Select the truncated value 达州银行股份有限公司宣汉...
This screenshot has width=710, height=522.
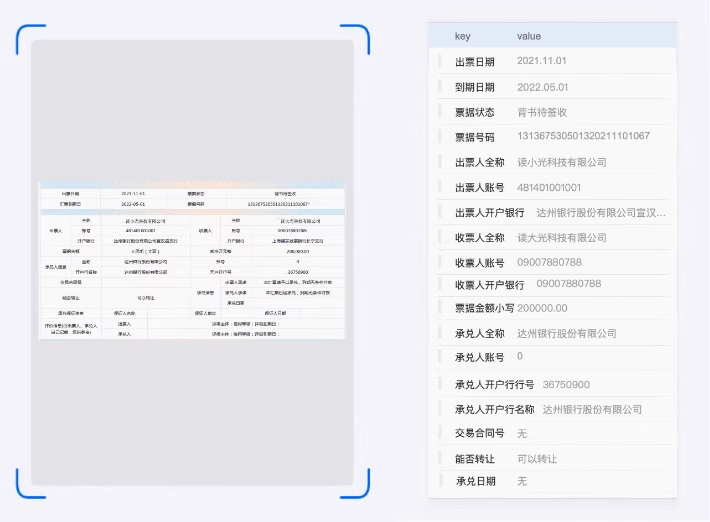pyautogui.click(x=601, y=212)
